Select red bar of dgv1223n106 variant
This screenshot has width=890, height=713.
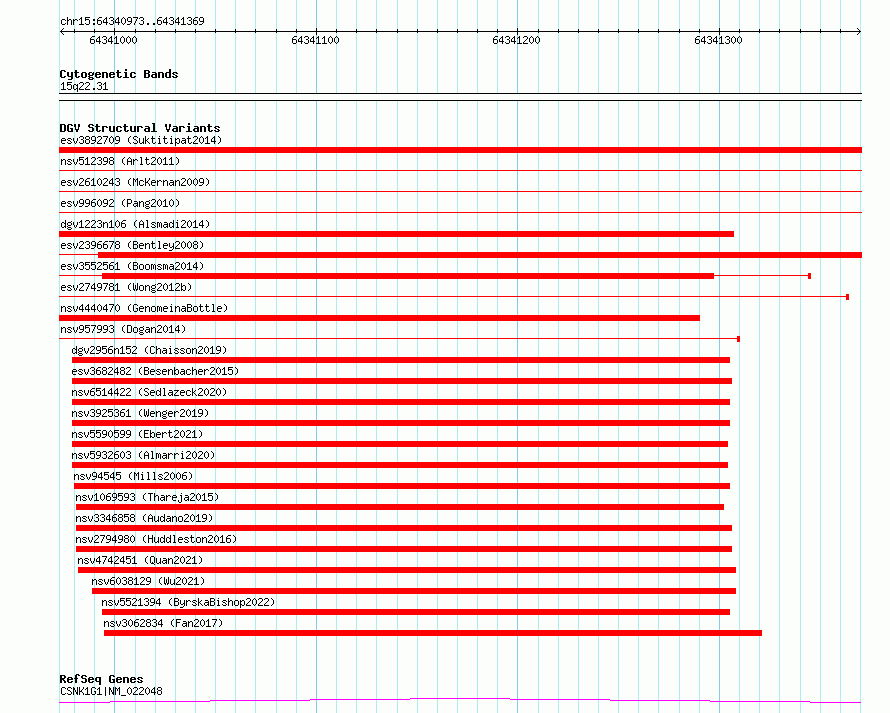[x=396, y=234]
